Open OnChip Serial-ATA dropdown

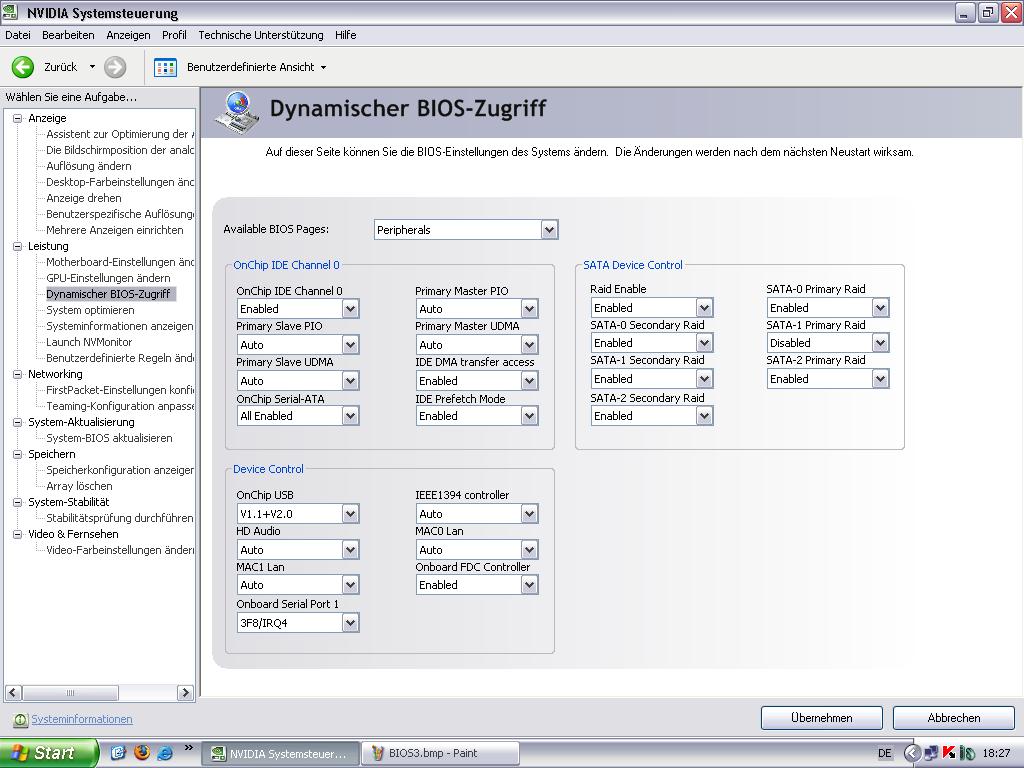(x=298, y=416)
